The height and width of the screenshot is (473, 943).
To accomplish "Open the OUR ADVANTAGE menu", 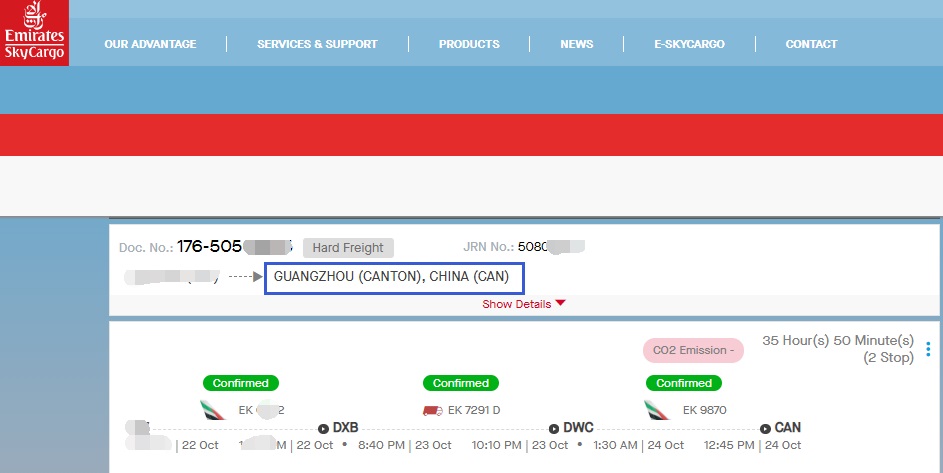I will (x=150, y=44).
